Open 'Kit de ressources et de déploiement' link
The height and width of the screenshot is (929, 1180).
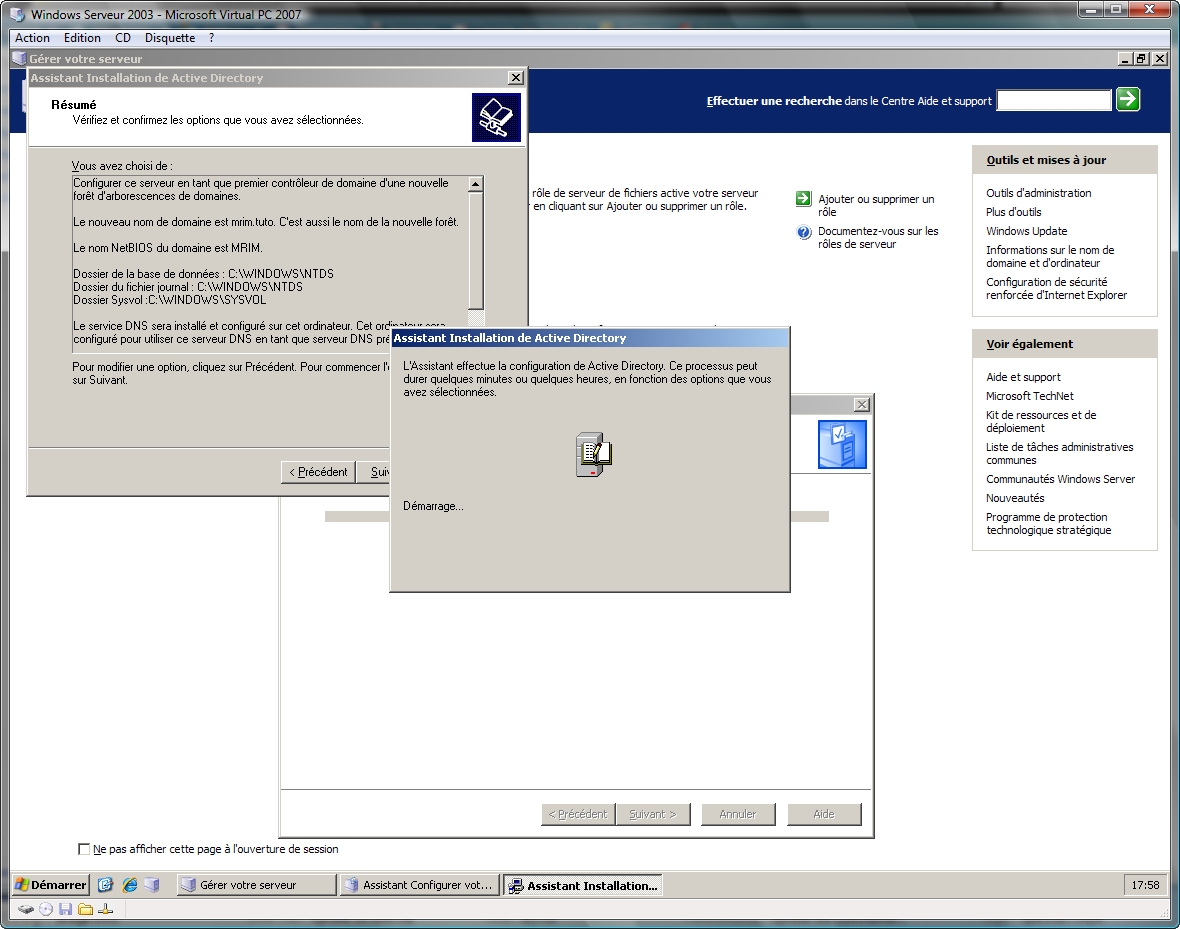pos(1041,421)
